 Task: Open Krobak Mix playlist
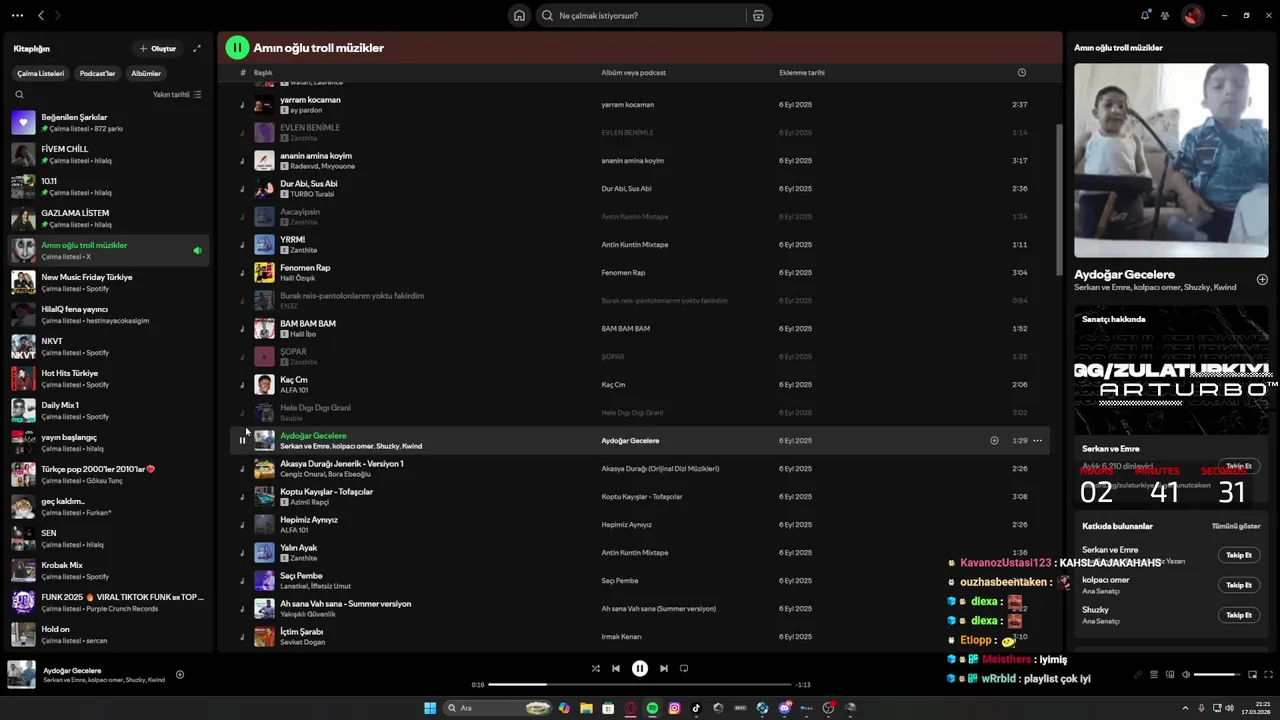click(x=108, y=570)
